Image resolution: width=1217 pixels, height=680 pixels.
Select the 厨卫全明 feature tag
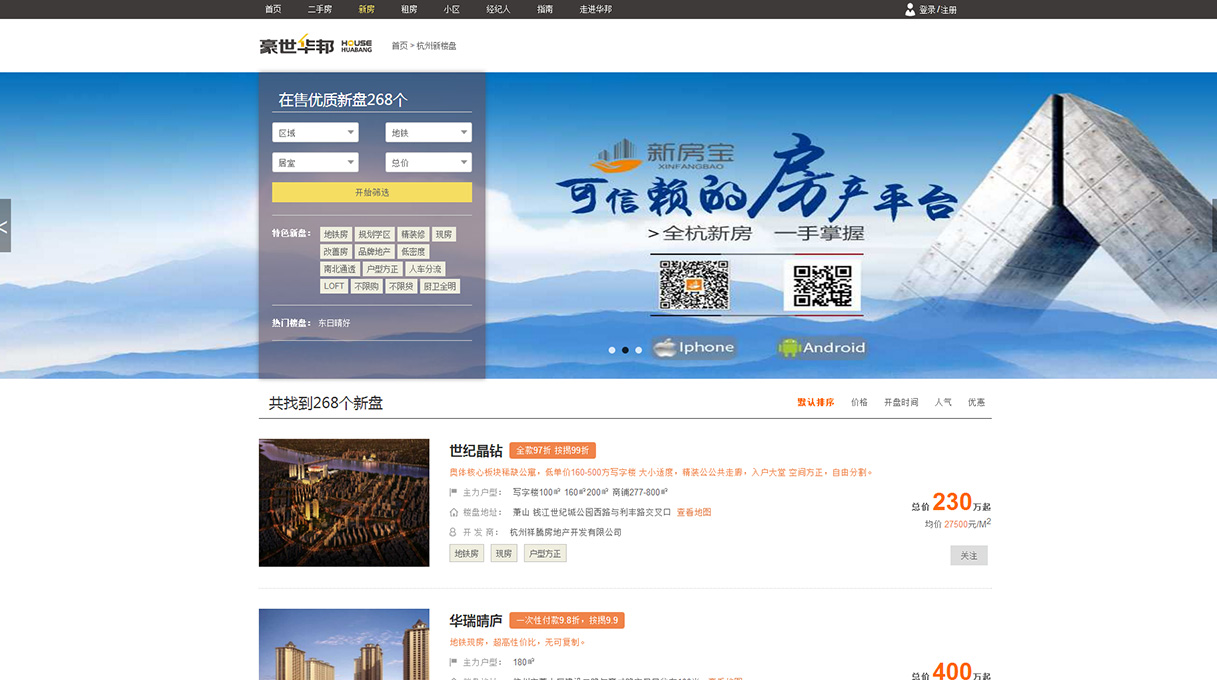[x=440, y=286]
